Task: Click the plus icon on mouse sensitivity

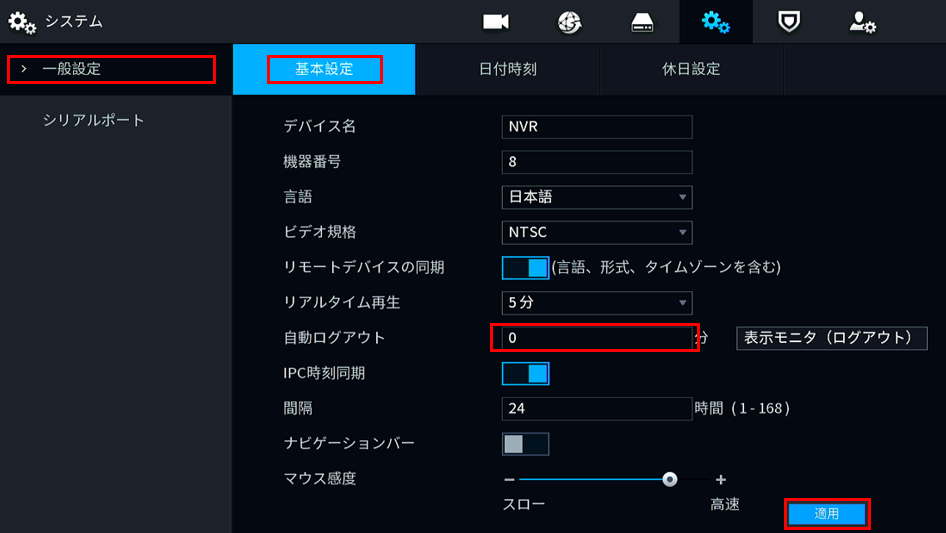Action: (x=721, y=480)
